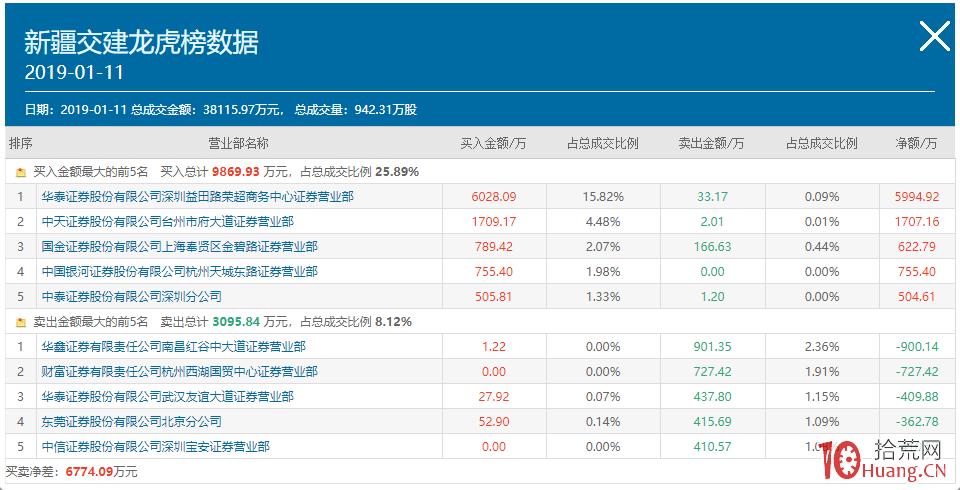The height and width of the screenshot is (490, 960).
Task: Select net amount -727.42
Action: [916, 372]
